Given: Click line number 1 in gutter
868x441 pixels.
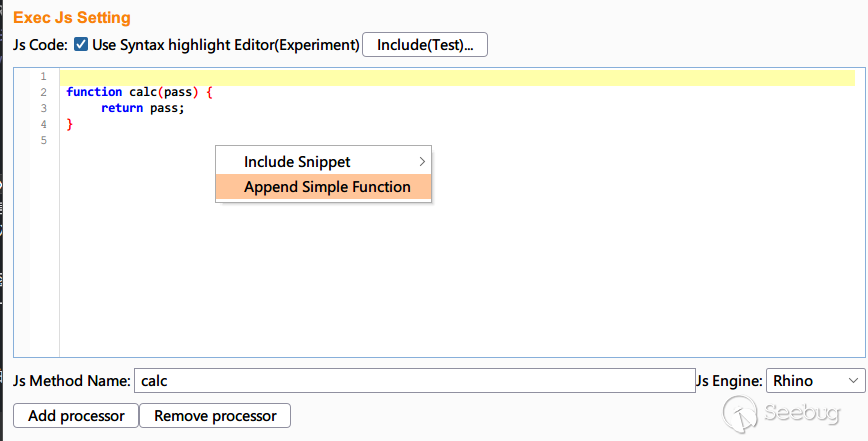Looking at the screenshot, I should pos(43,77).
